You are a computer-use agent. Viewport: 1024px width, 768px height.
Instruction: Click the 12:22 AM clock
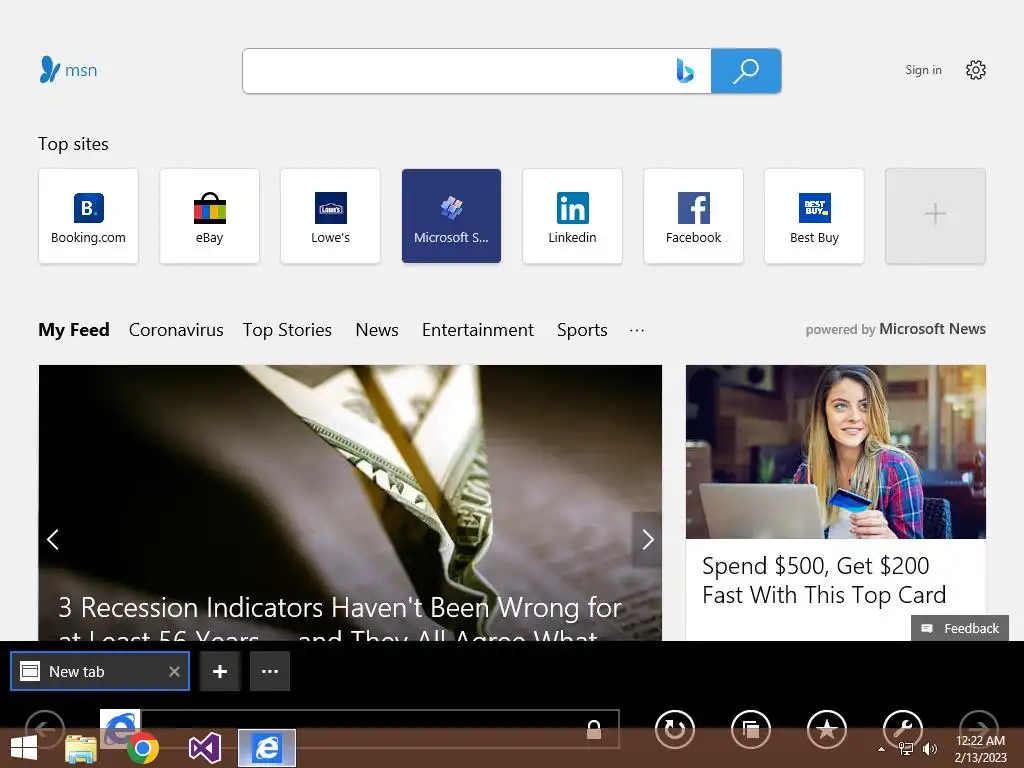[980, 741]
